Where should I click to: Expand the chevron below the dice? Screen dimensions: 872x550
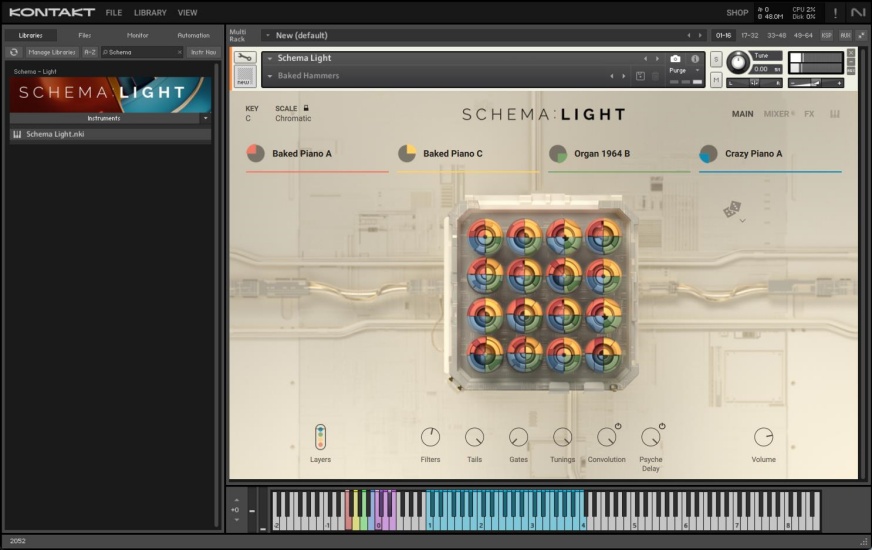742,221
